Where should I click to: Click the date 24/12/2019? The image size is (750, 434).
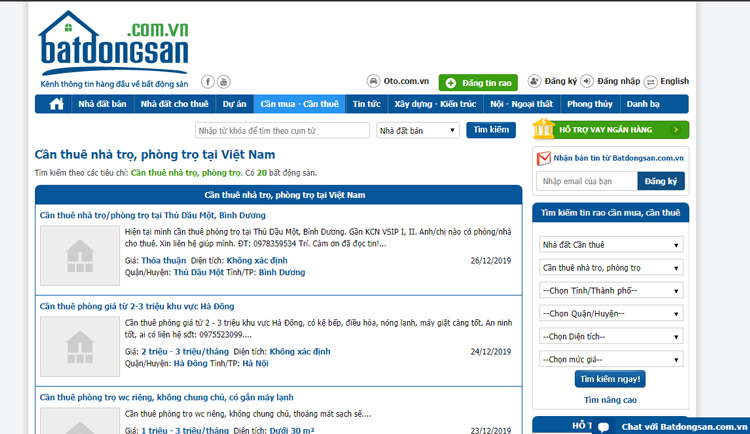tap(491, 352)
